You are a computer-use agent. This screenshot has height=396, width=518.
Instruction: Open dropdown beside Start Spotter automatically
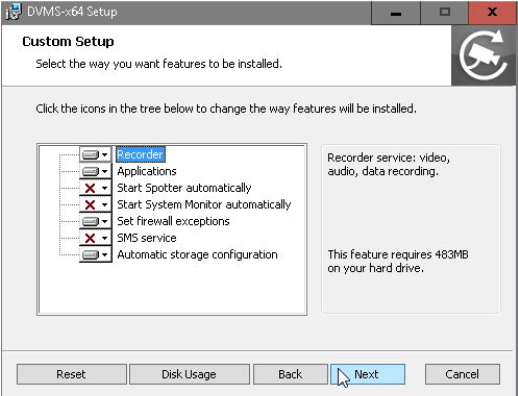(x=95, y=188)
